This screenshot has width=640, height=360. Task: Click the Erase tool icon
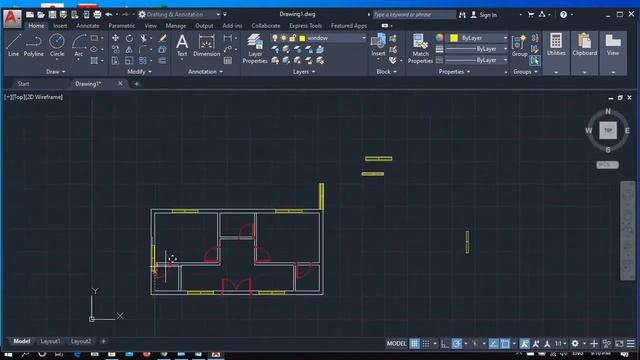162,38
